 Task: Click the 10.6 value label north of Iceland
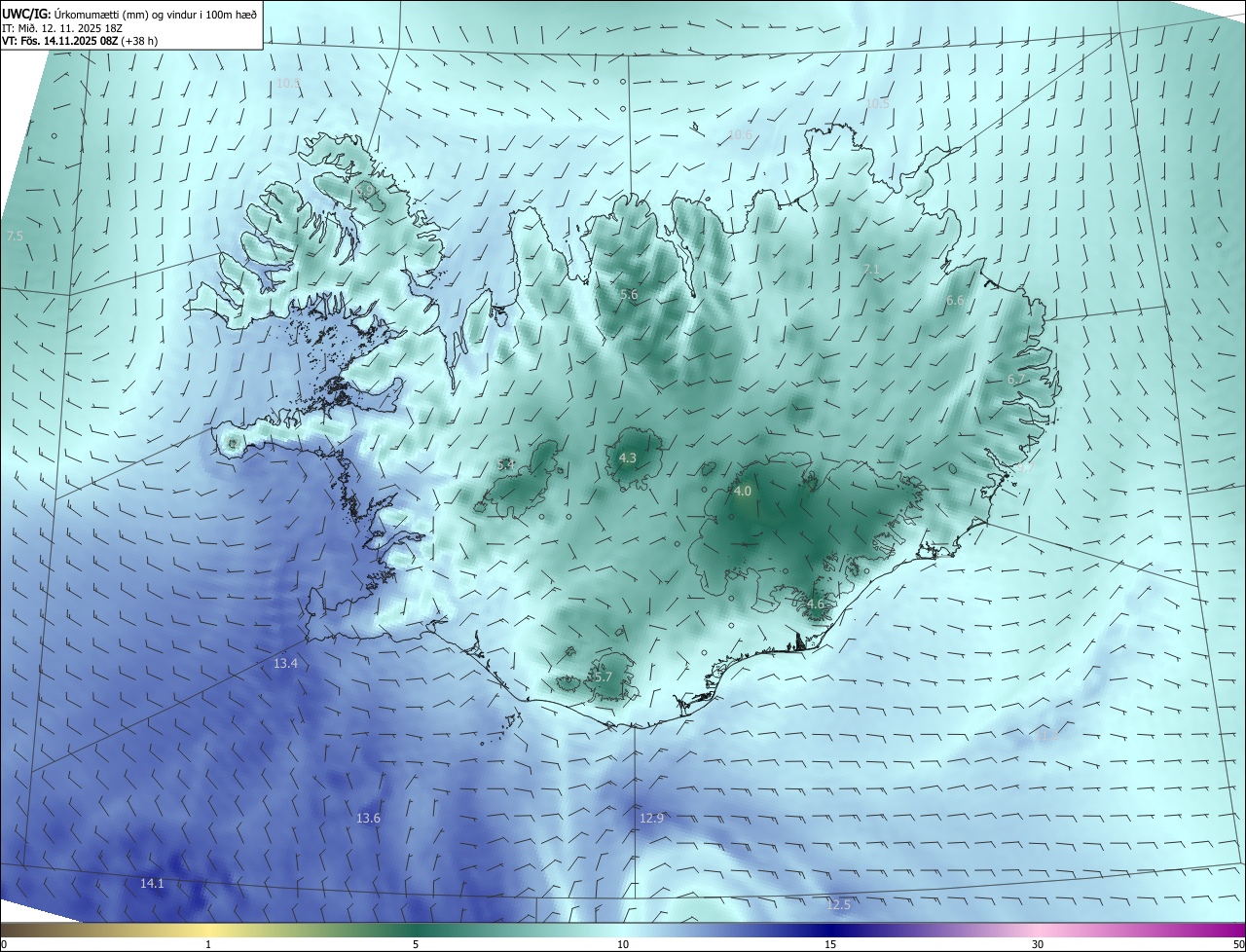coord(740,134)
